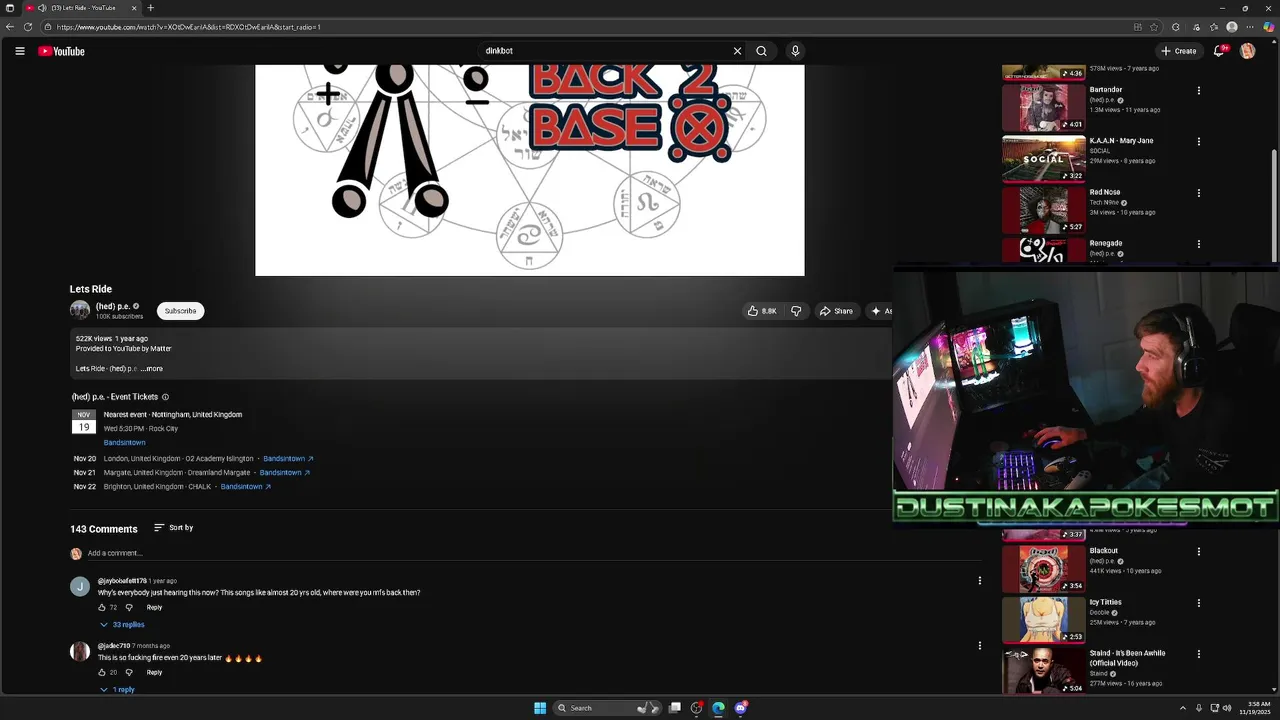Dislike @jadec710's comment

tap(128, 672)
